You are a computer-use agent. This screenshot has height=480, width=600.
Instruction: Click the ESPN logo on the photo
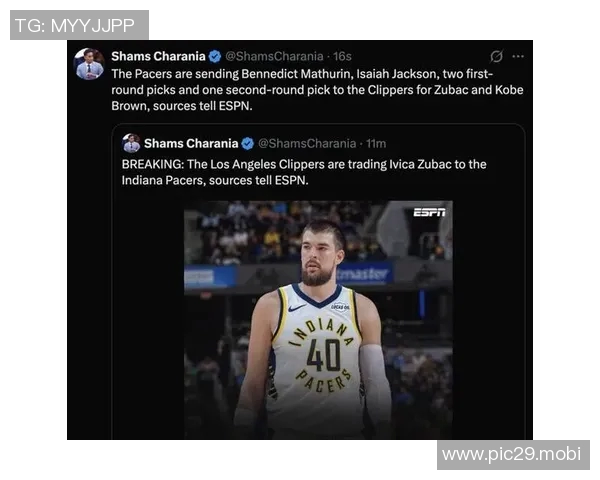tap(429, 212)
